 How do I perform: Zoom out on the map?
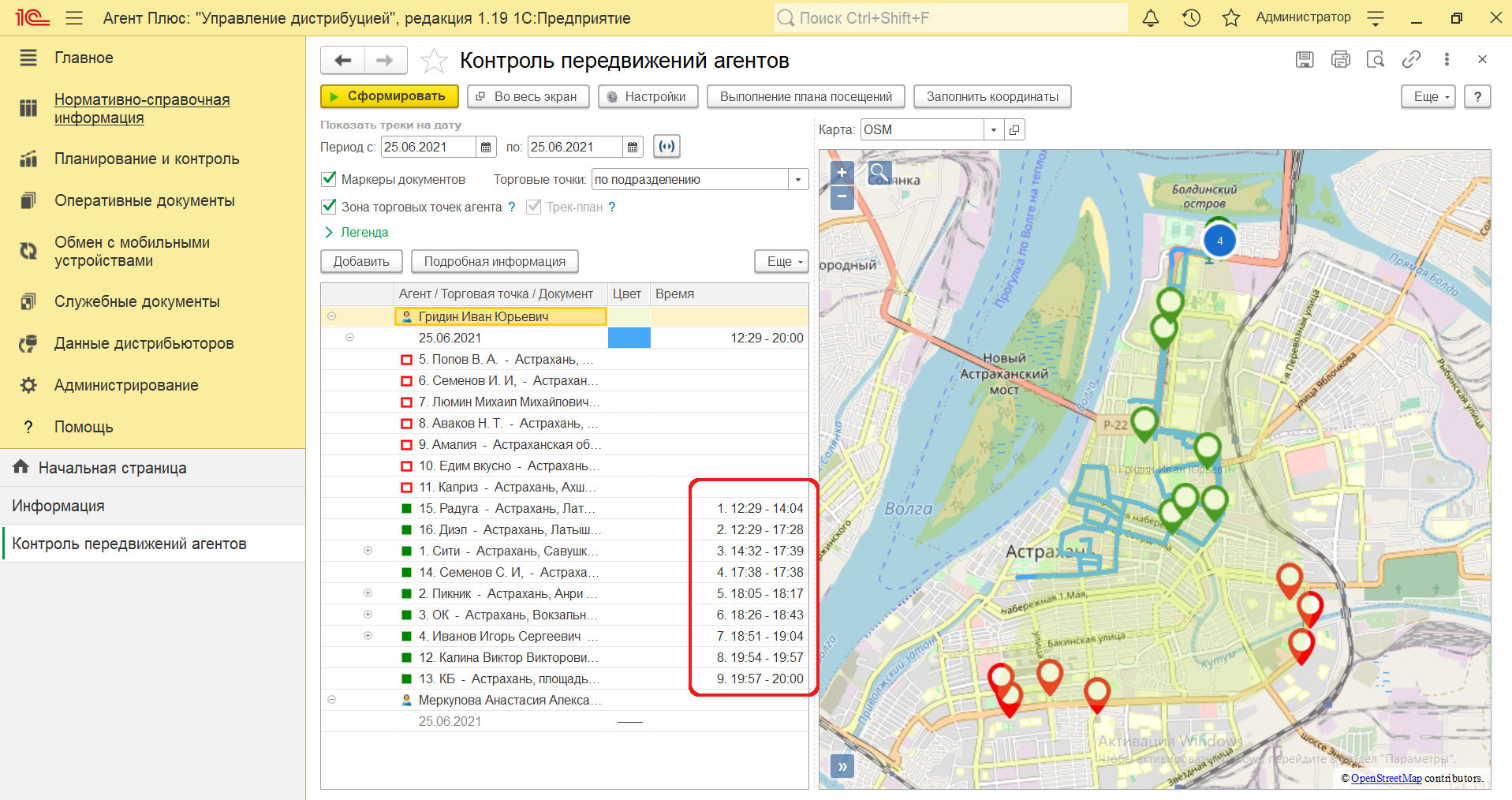[842, 196]
